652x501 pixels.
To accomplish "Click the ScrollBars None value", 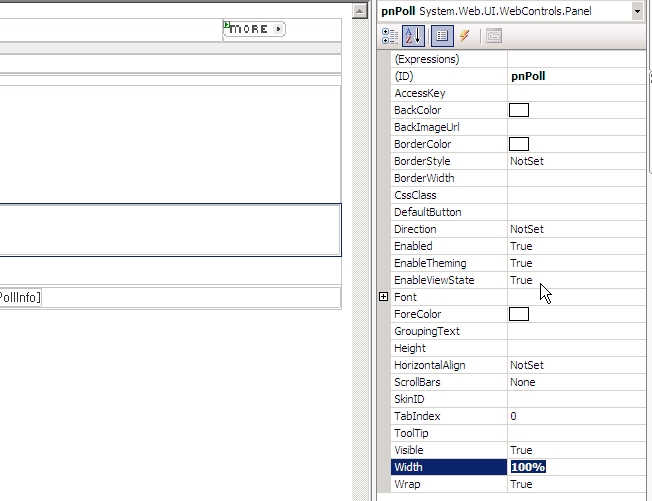I will click(x=523, y=383).
